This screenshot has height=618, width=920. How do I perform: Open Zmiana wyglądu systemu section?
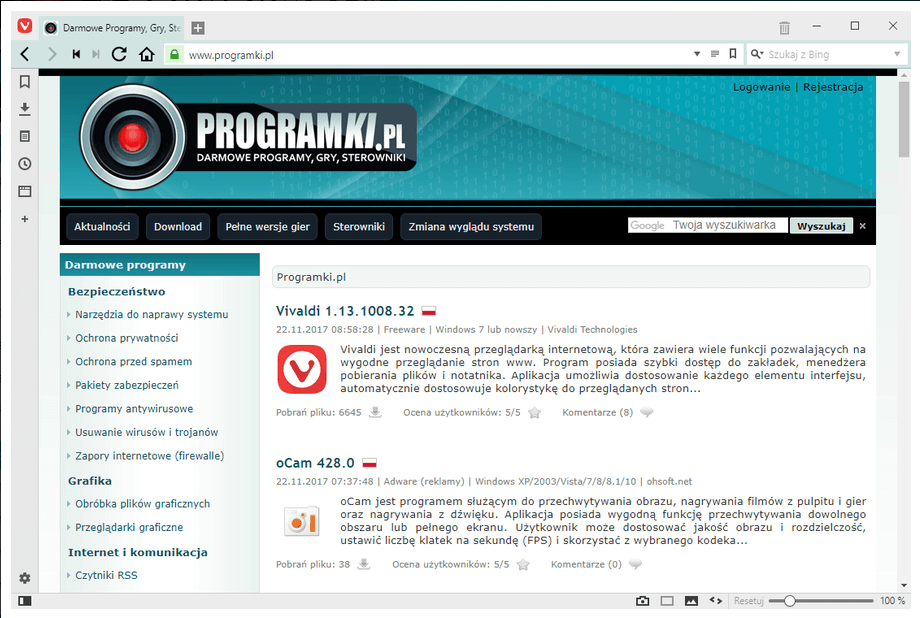click(471, 227)
